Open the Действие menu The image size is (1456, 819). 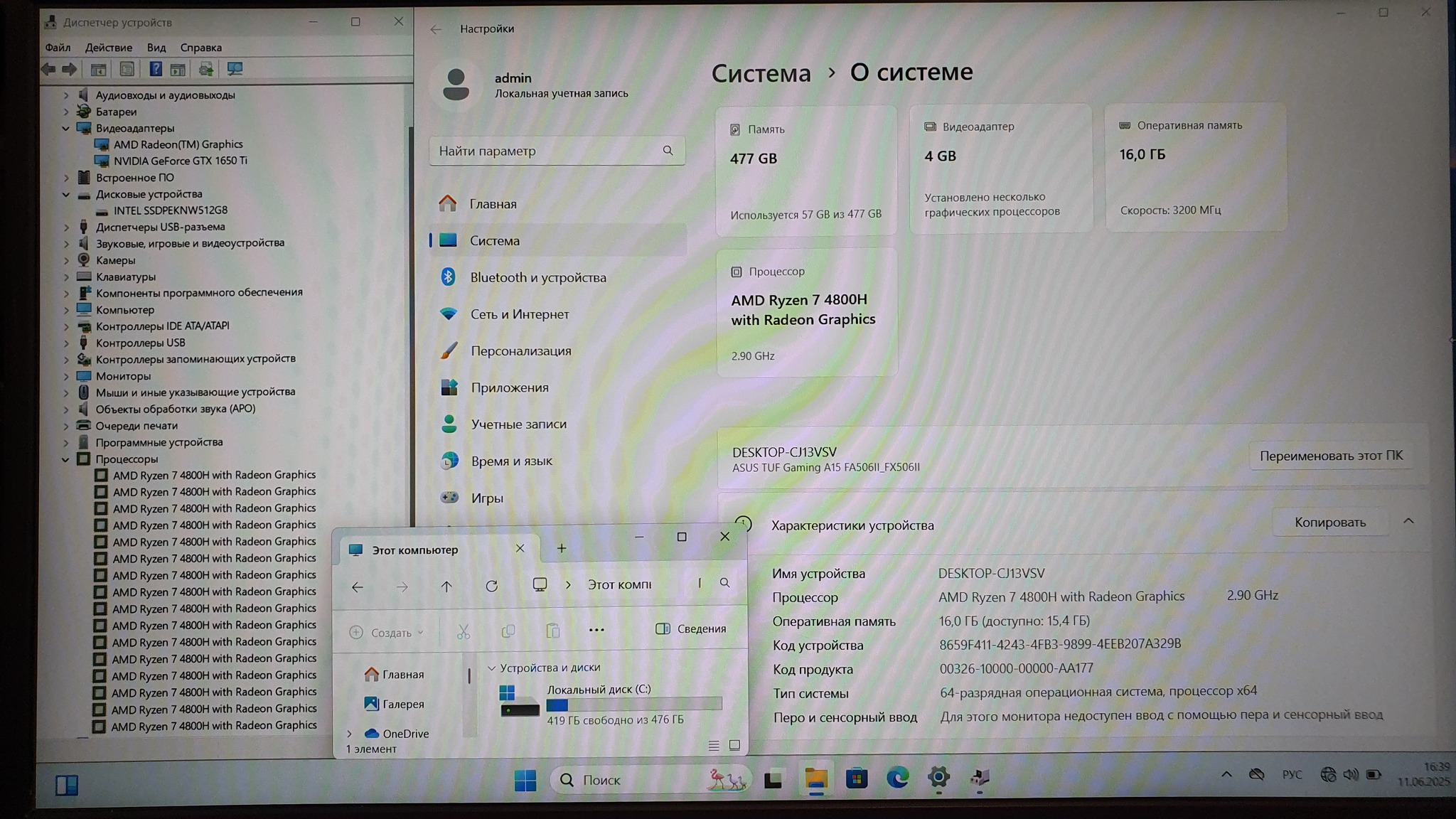[108, 48]
